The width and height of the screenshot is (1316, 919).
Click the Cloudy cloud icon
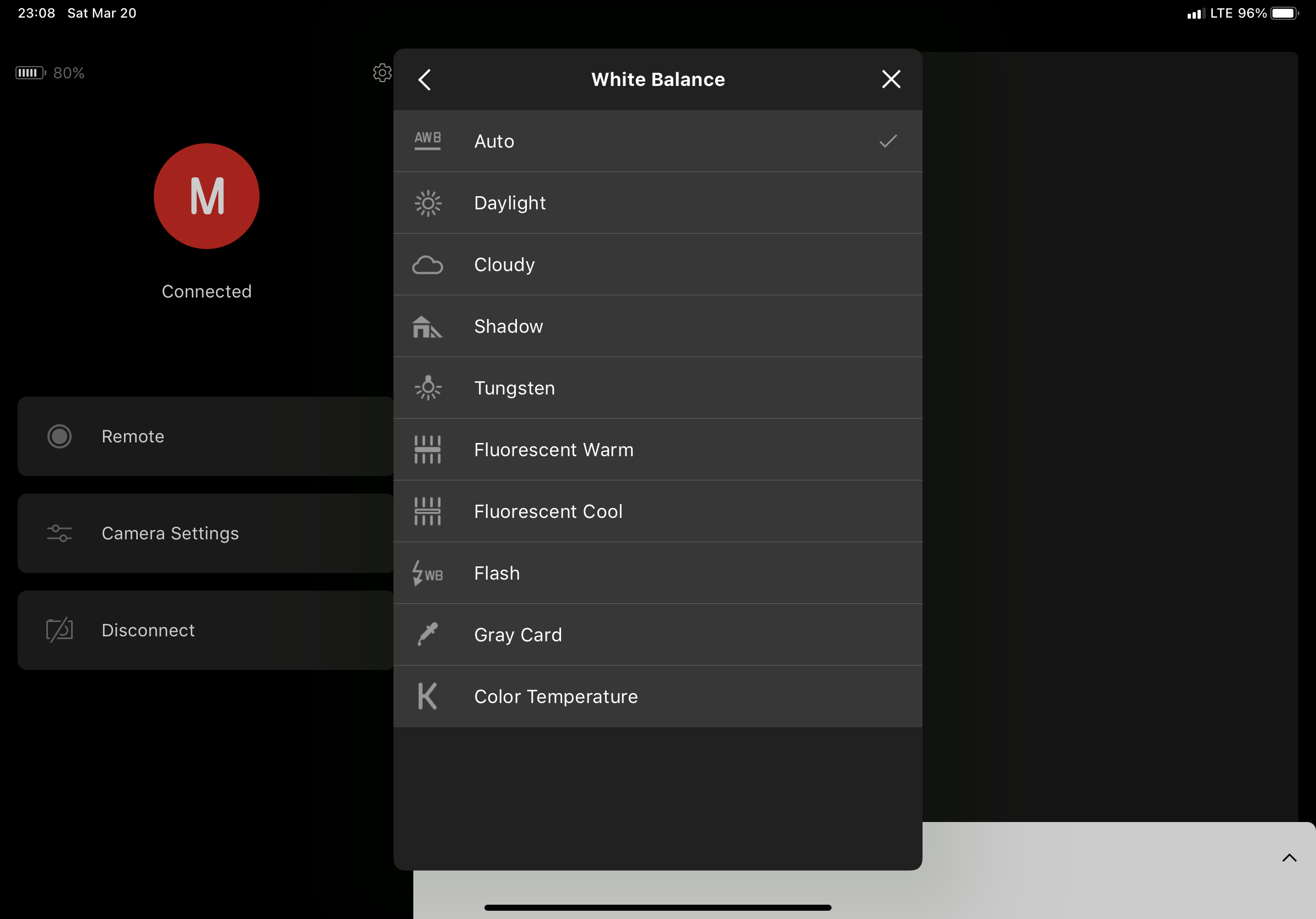(428, 264)
